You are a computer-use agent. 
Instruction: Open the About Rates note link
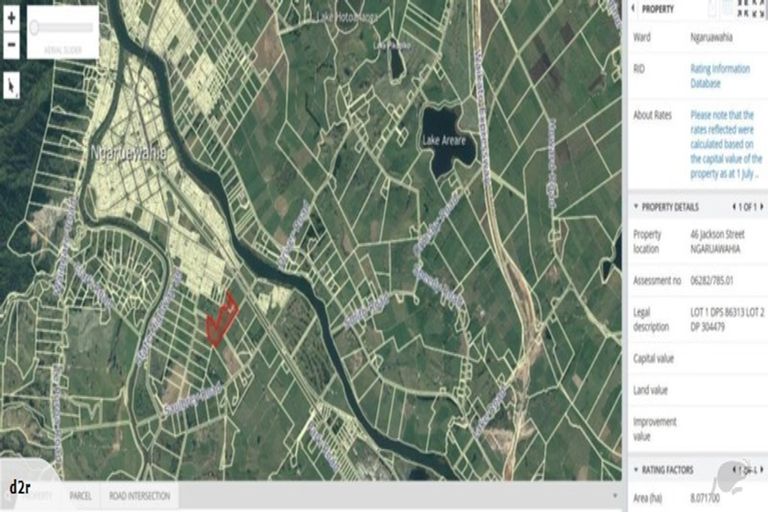click(x=726, y=145)
